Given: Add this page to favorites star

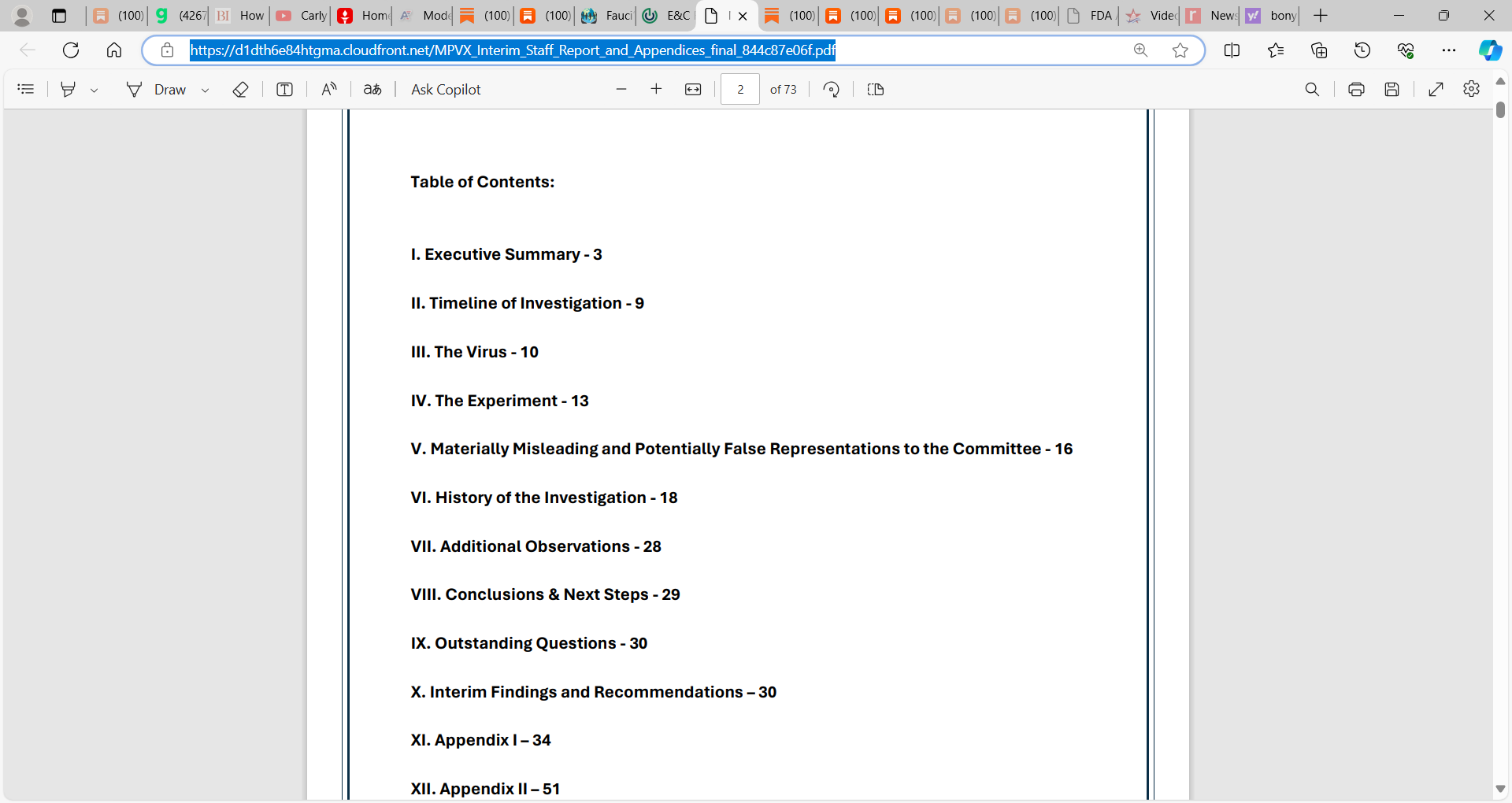Looking at the screenshot, I should point(1180,50).
